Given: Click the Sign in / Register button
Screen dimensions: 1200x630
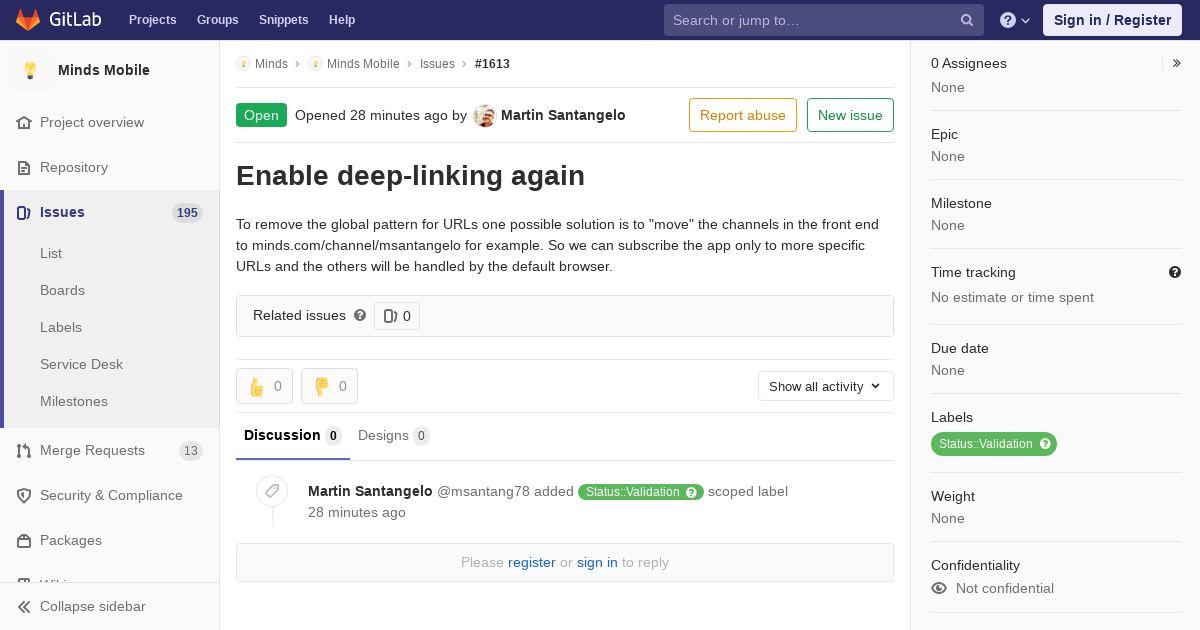Looking at the screenshot, I should (x=1112, y=20).
